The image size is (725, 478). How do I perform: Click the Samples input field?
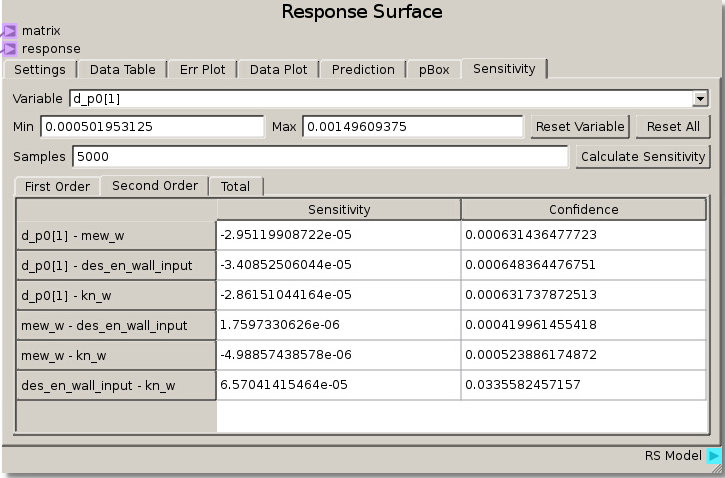pos(319,157)
